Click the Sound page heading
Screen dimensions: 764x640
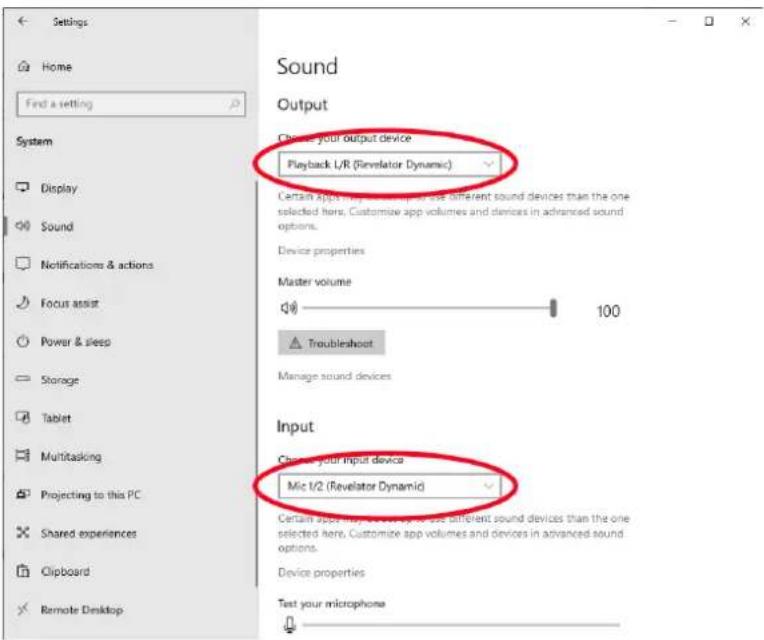307,66
